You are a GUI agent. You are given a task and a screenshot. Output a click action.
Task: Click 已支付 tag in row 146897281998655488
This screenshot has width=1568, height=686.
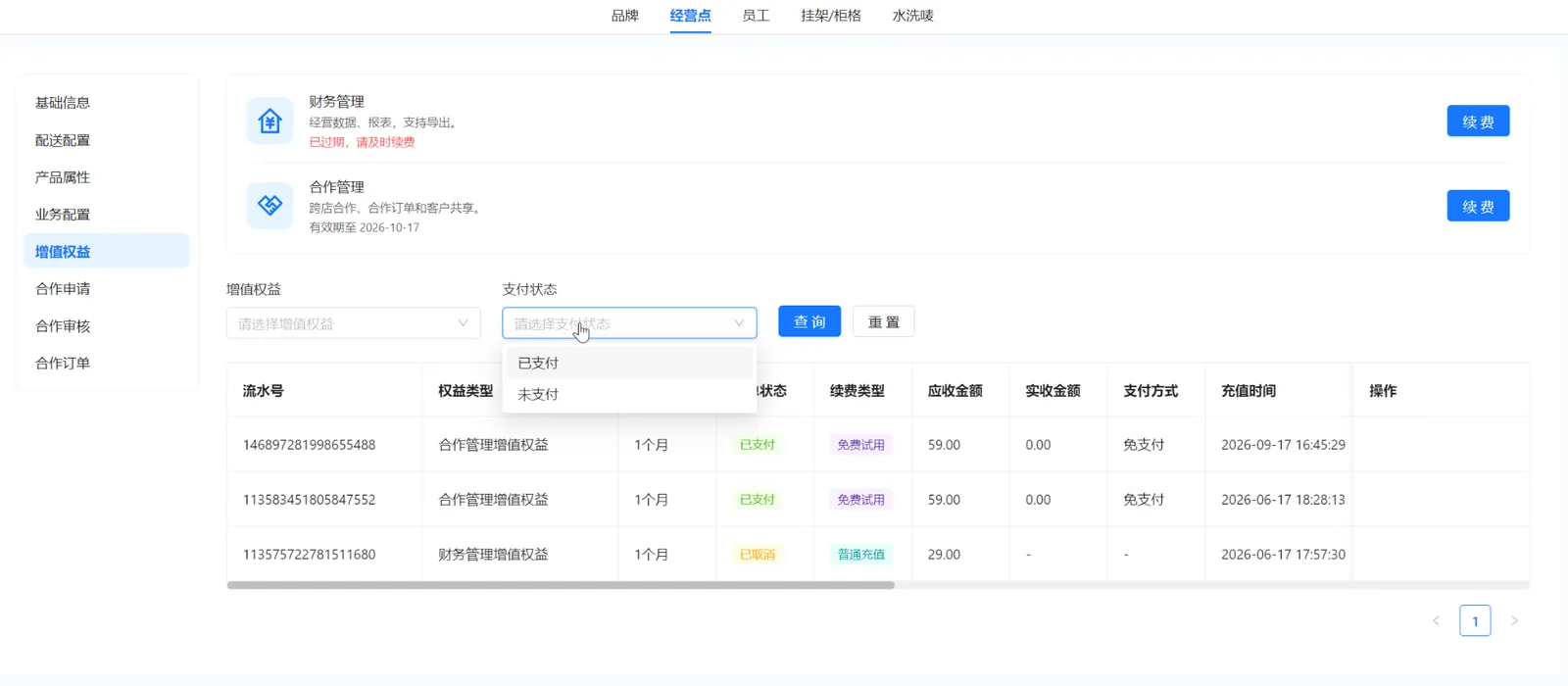[758, 445]
